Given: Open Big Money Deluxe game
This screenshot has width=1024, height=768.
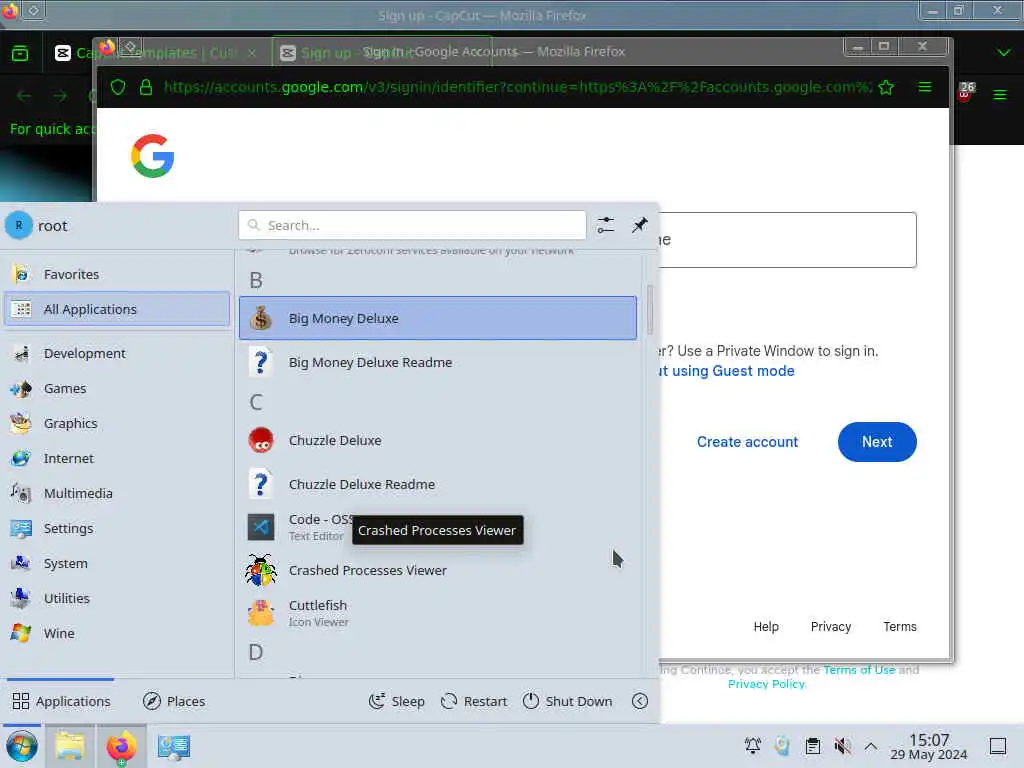Looking at the screenshot, I should (x=438, y=318).
